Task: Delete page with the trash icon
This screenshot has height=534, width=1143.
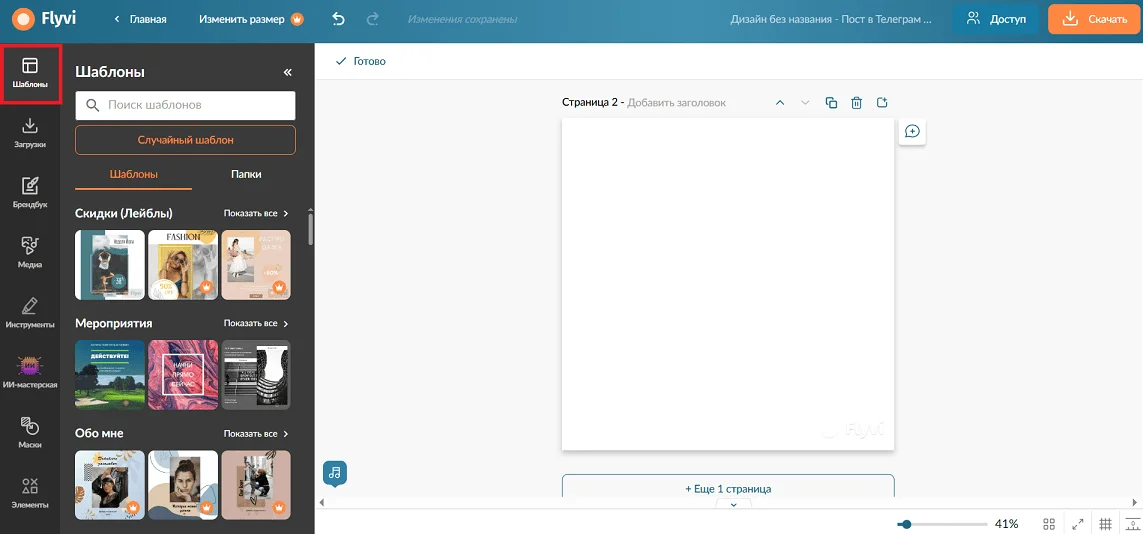Action: click(x=857, y=103)
